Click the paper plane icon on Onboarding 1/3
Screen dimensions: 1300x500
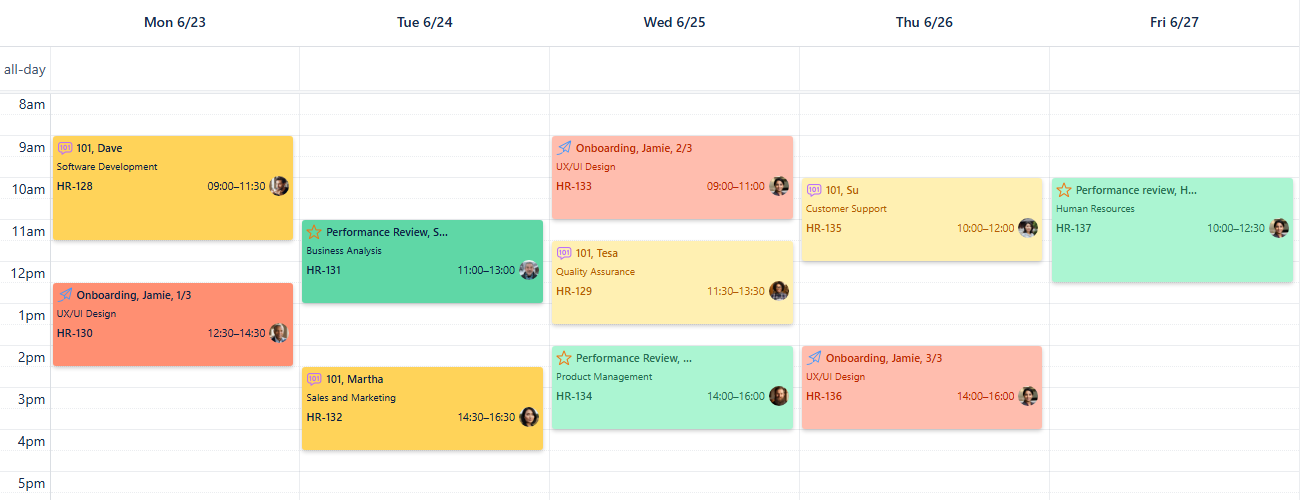tap(65, 295)
